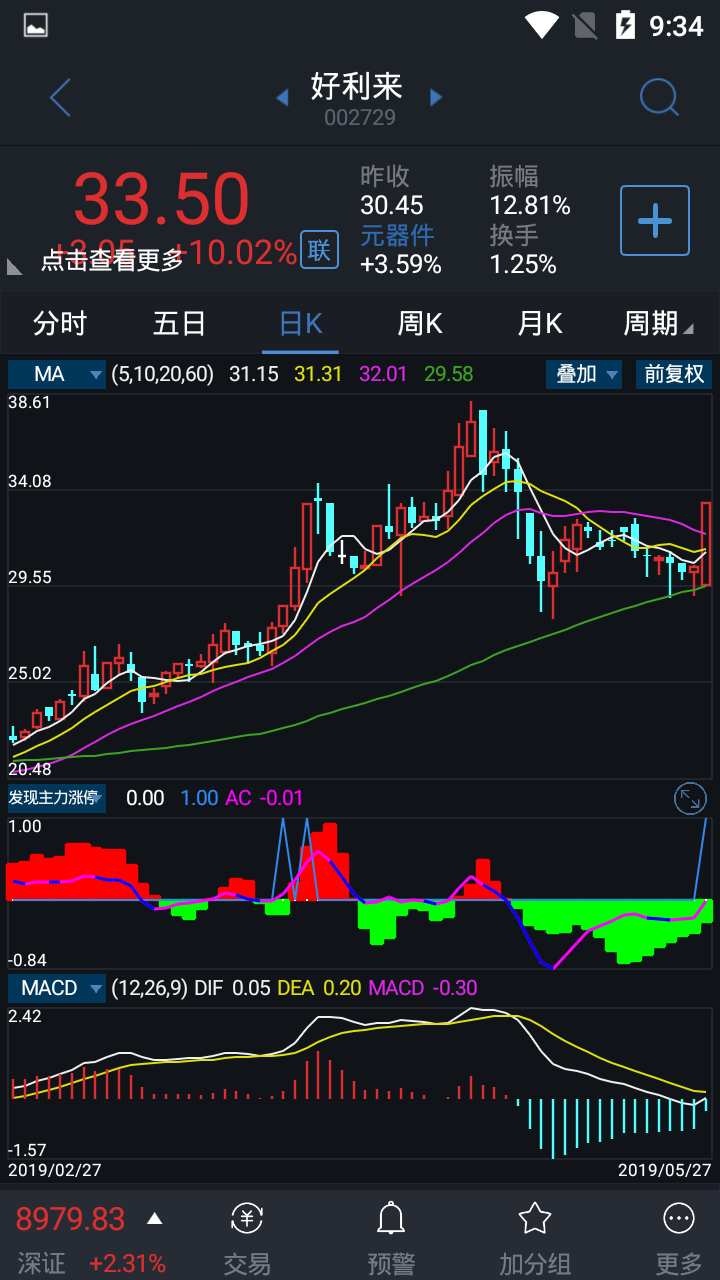Tap the no-SIM status icon
This screenshot has width=720, height=1280.
(x=583, y=25)
